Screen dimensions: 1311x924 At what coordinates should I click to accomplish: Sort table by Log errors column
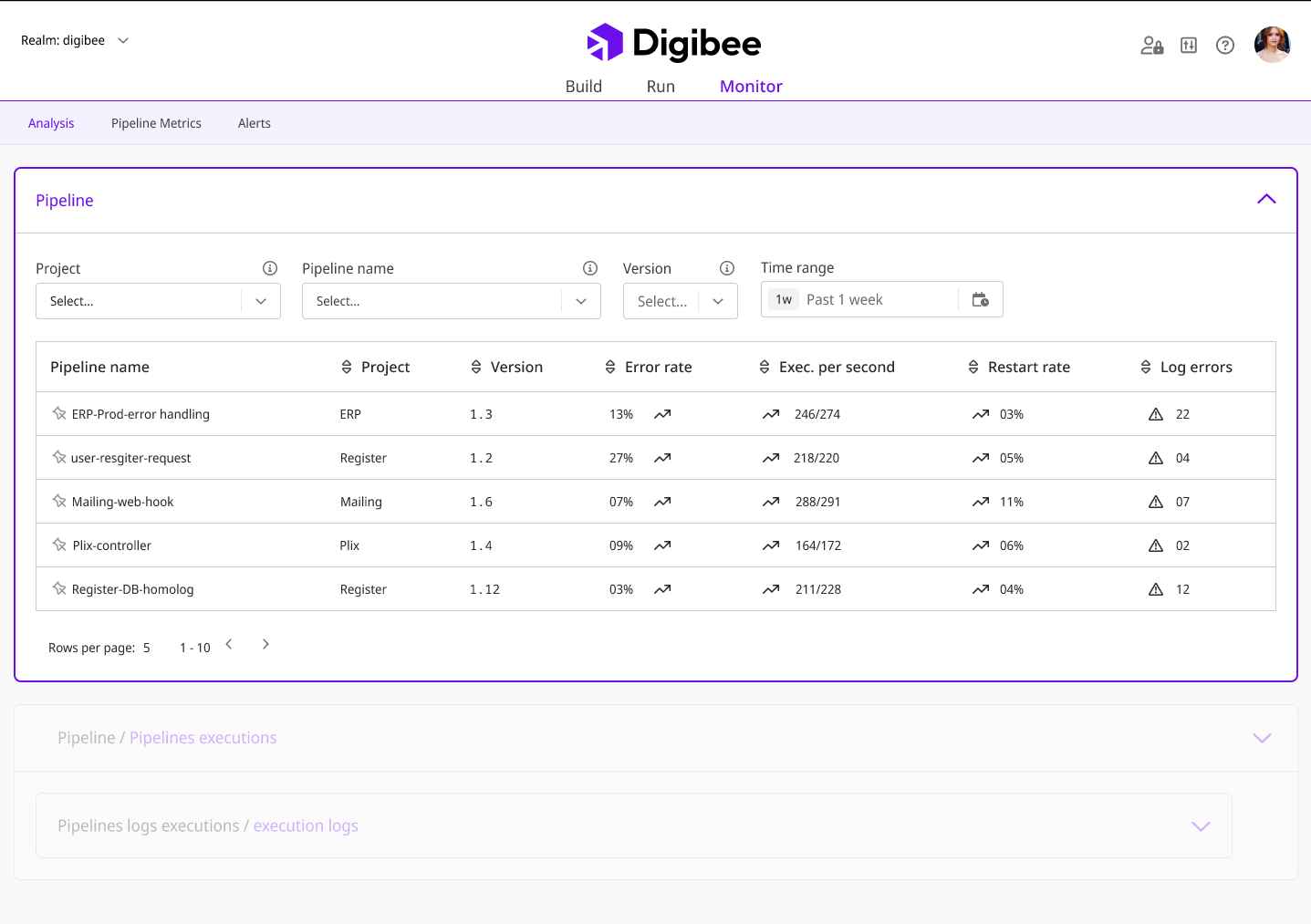(1146, 367)
